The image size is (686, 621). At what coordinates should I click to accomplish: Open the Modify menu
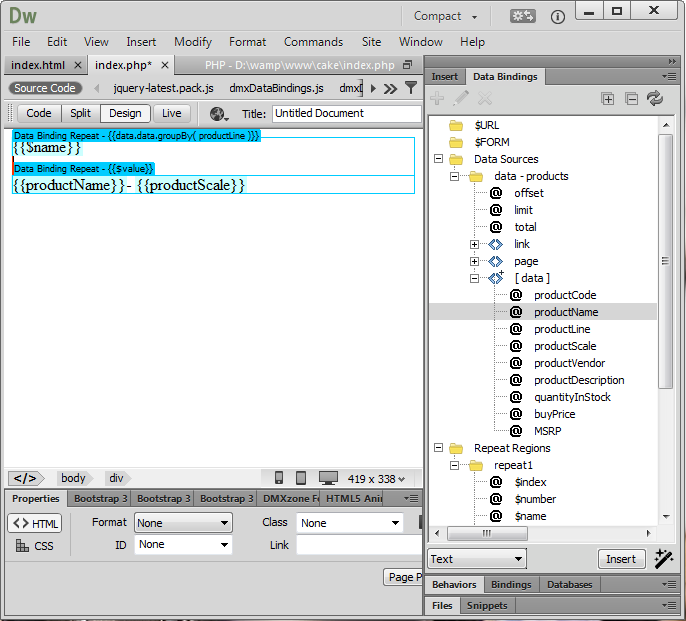tap(193, 42)
